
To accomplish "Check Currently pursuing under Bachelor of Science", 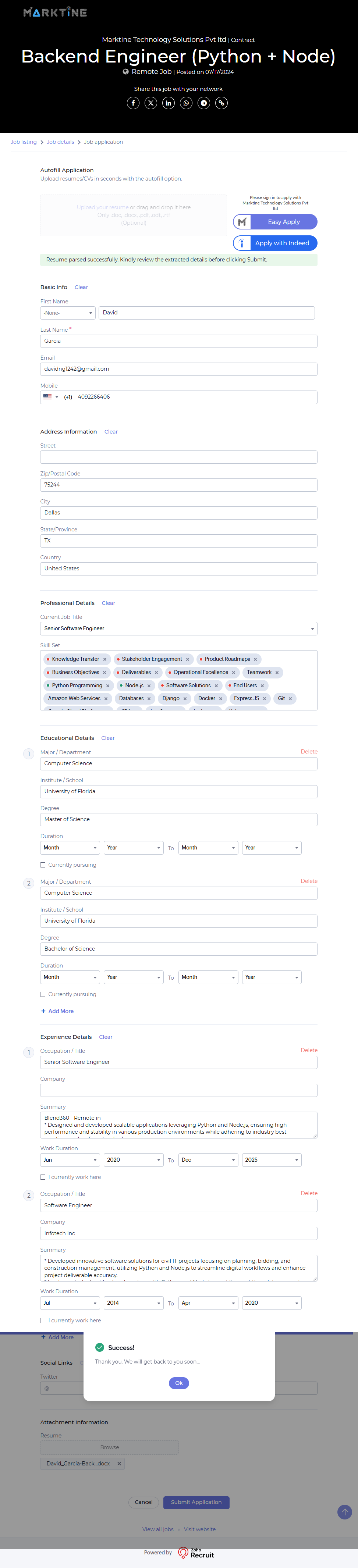I will [43, 995].
